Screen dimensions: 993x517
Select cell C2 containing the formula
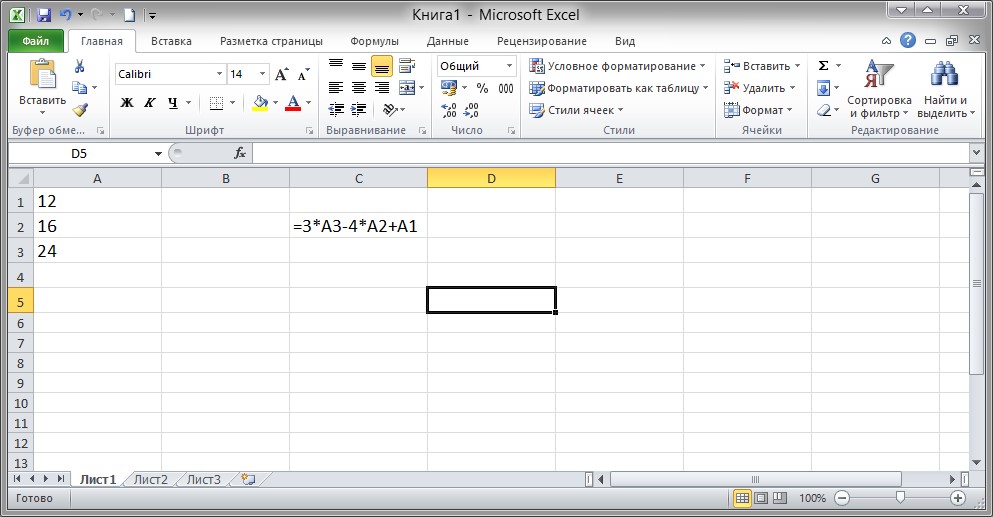[x=357, y=226]
